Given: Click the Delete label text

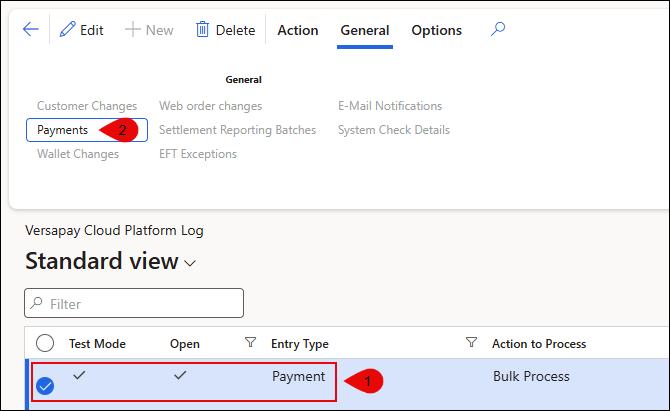Looking at the screenshot, I should [x=235, y=30].
